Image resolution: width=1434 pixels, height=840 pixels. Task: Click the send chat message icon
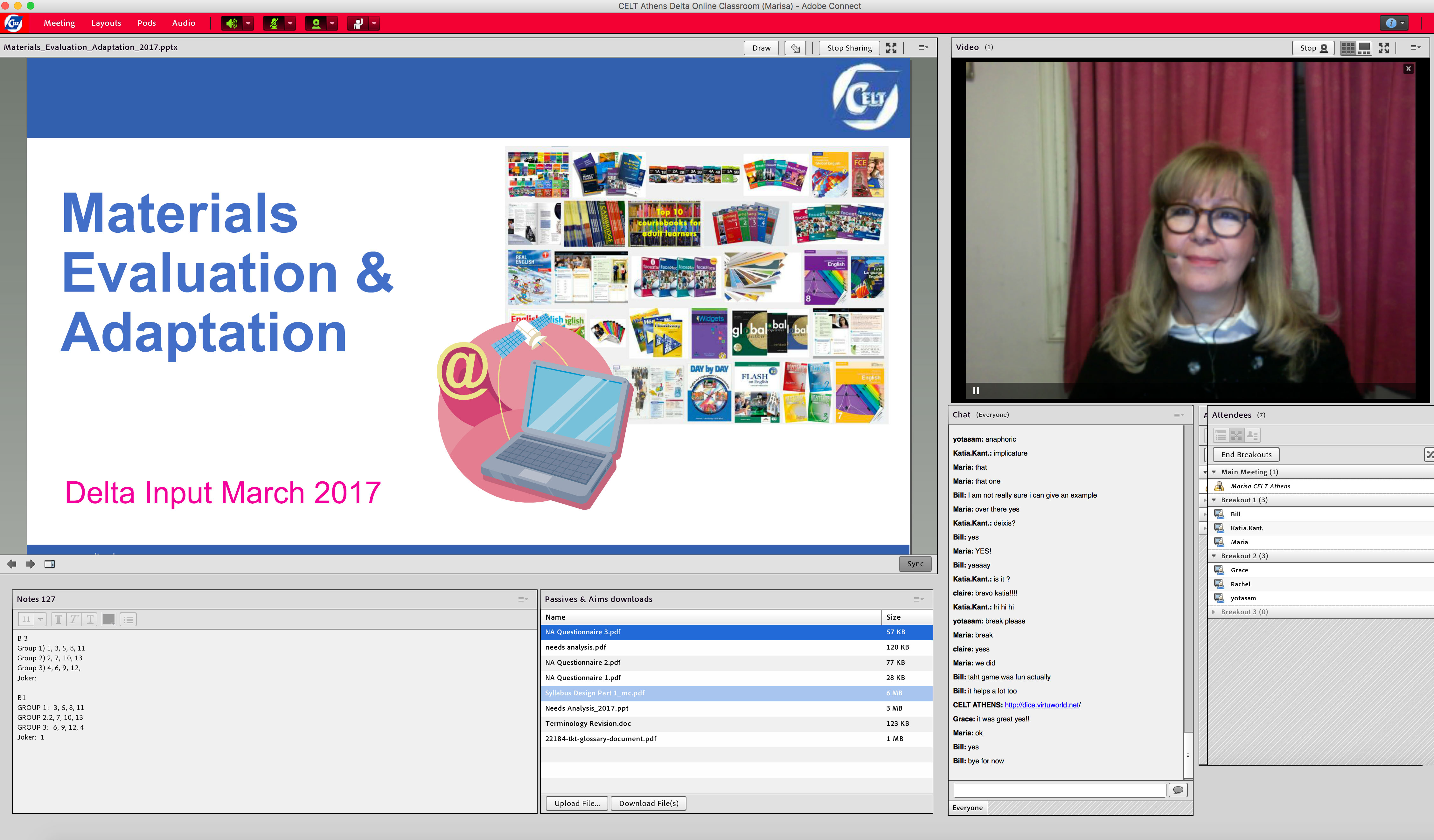click(1177, 790)
